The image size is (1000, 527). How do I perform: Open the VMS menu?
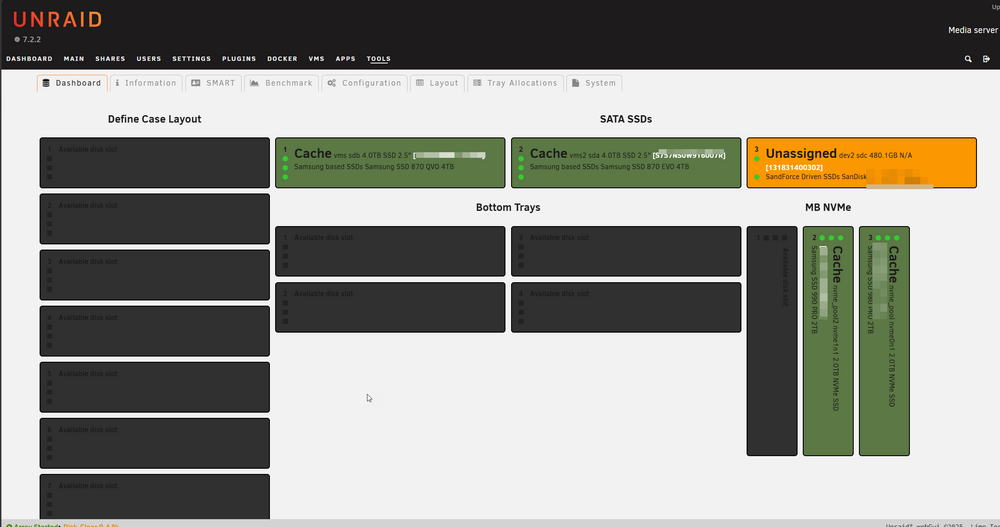pos(316,59)
